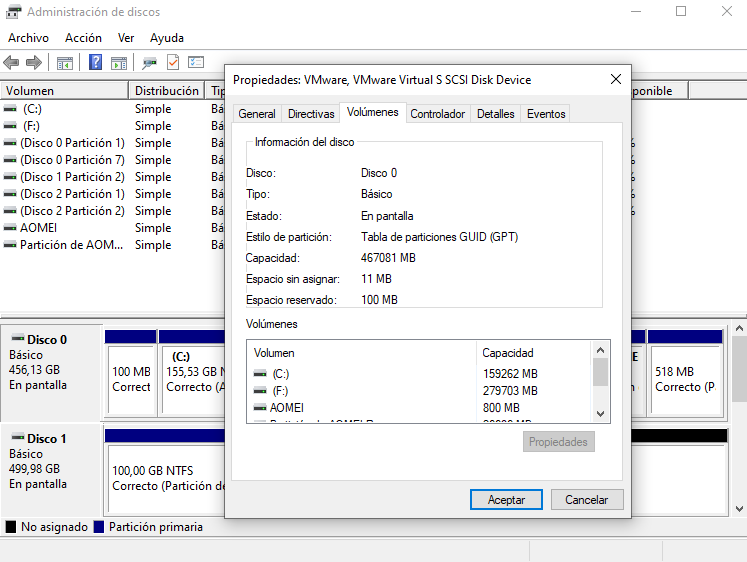Click the checklist properties toolbar icon
The image size is (747, 562).
196,62
